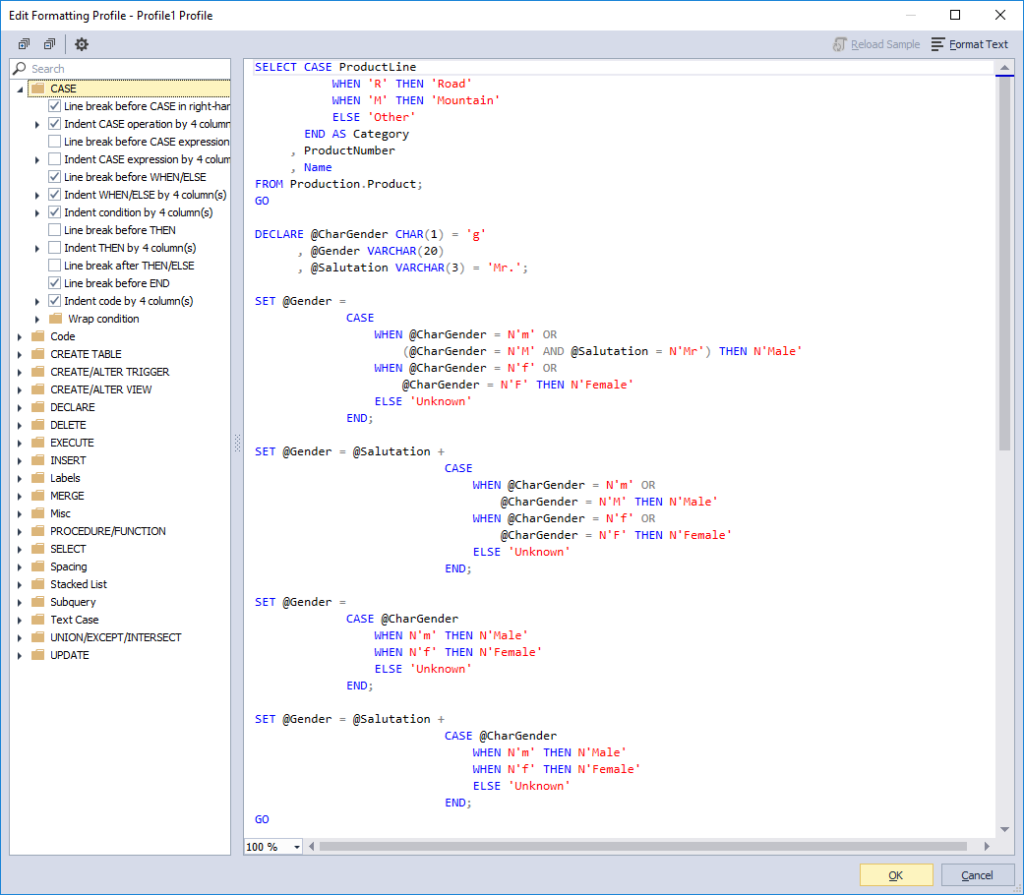Click the OK button

(x=896, y=875)
